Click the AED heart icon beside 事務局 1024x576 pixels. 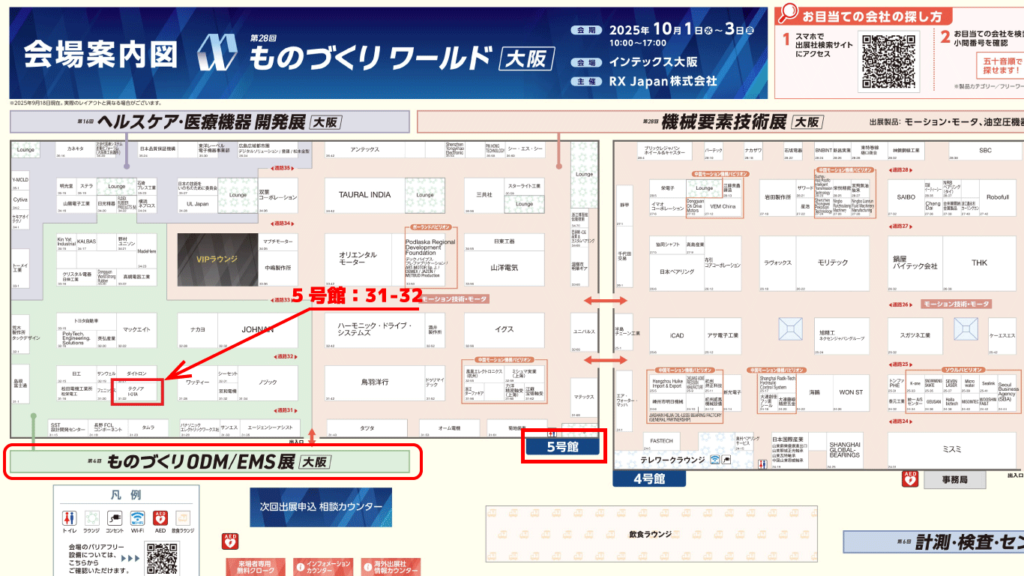click(x=909, y=480)
